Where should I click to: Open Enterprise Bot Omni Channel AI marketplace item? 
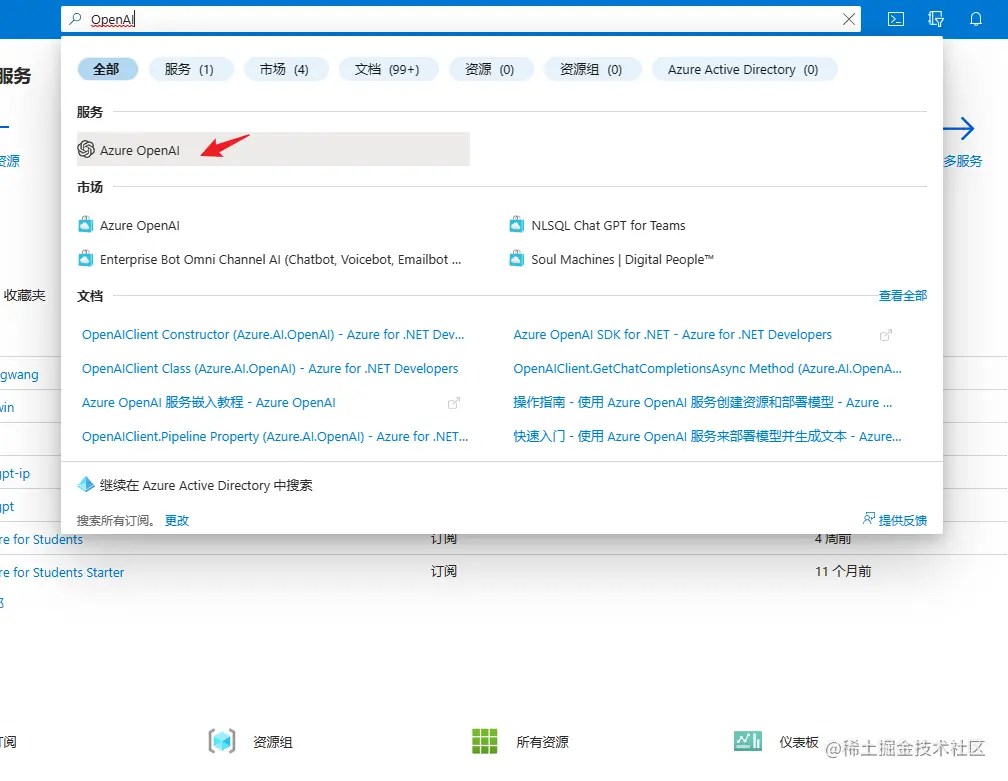(280, 260)
